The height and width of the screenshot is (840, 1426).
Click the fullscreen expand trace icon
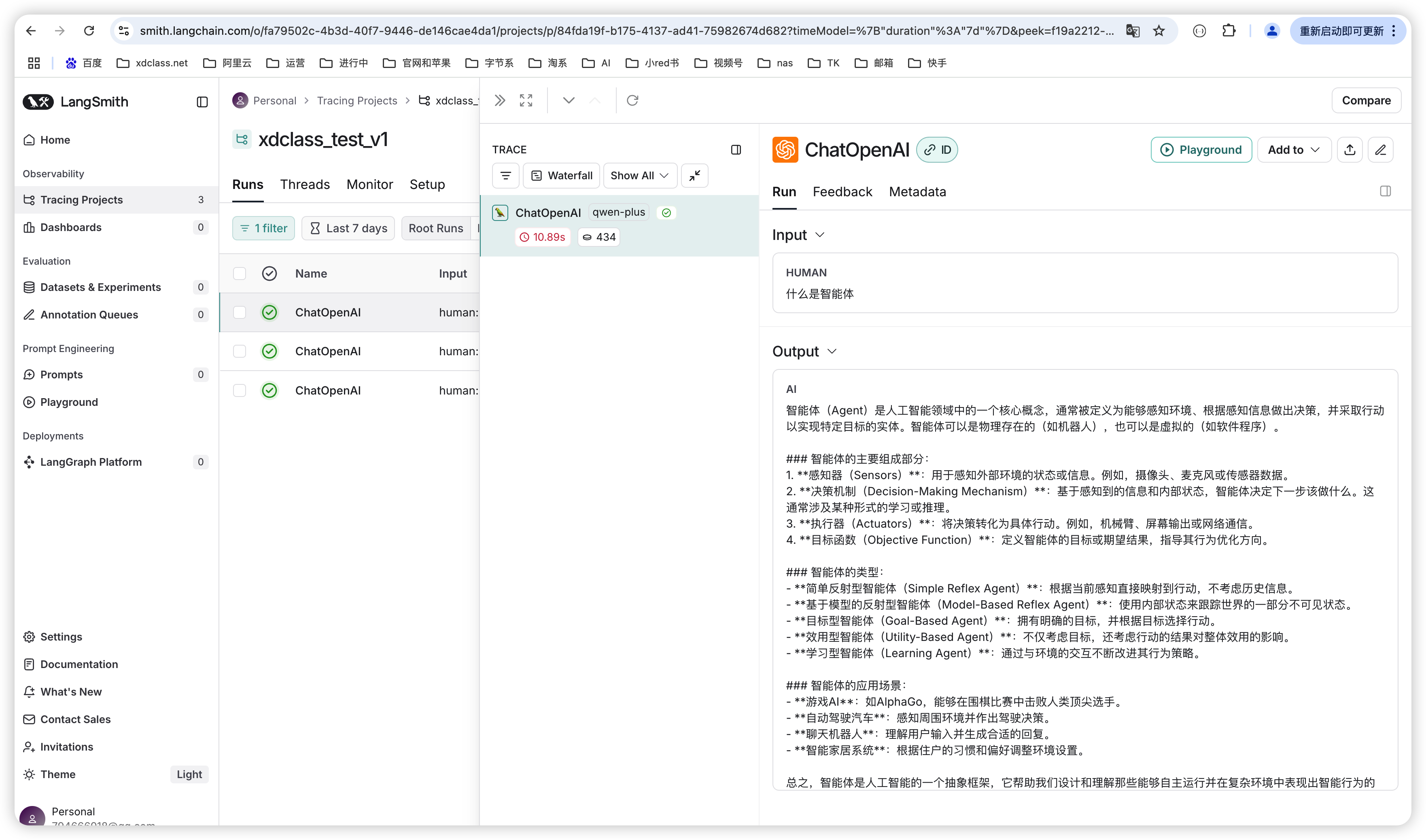(x=526, y=100)
